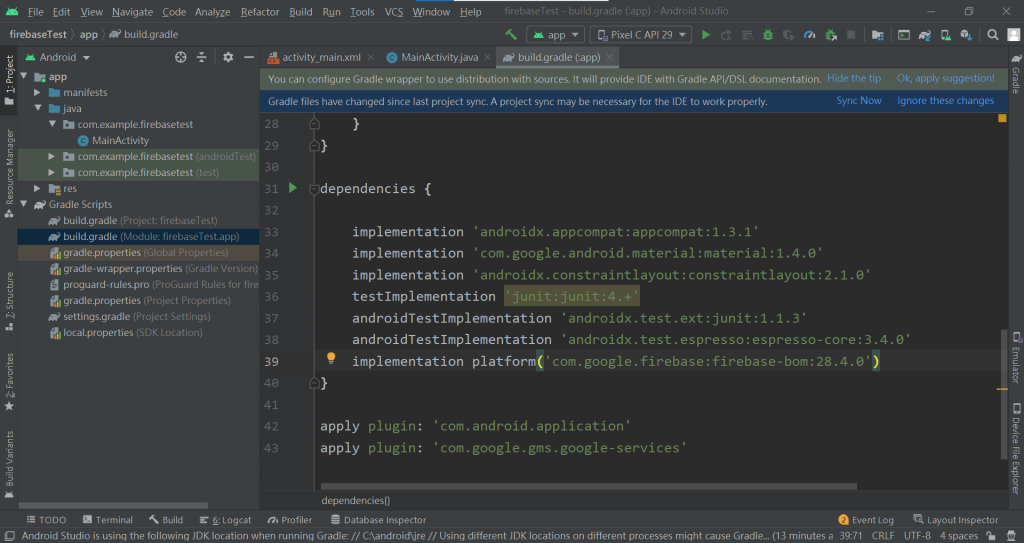Viewport: 1024px width, 543px height.
Task: Open the Profiler gauge icon in toolbar
Action: [809, 34]
